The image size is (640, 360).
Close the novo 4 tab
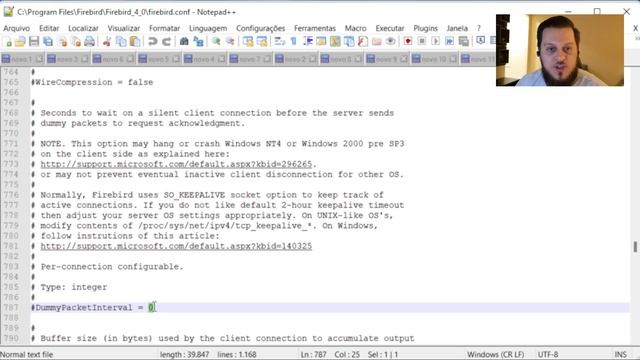222,59
